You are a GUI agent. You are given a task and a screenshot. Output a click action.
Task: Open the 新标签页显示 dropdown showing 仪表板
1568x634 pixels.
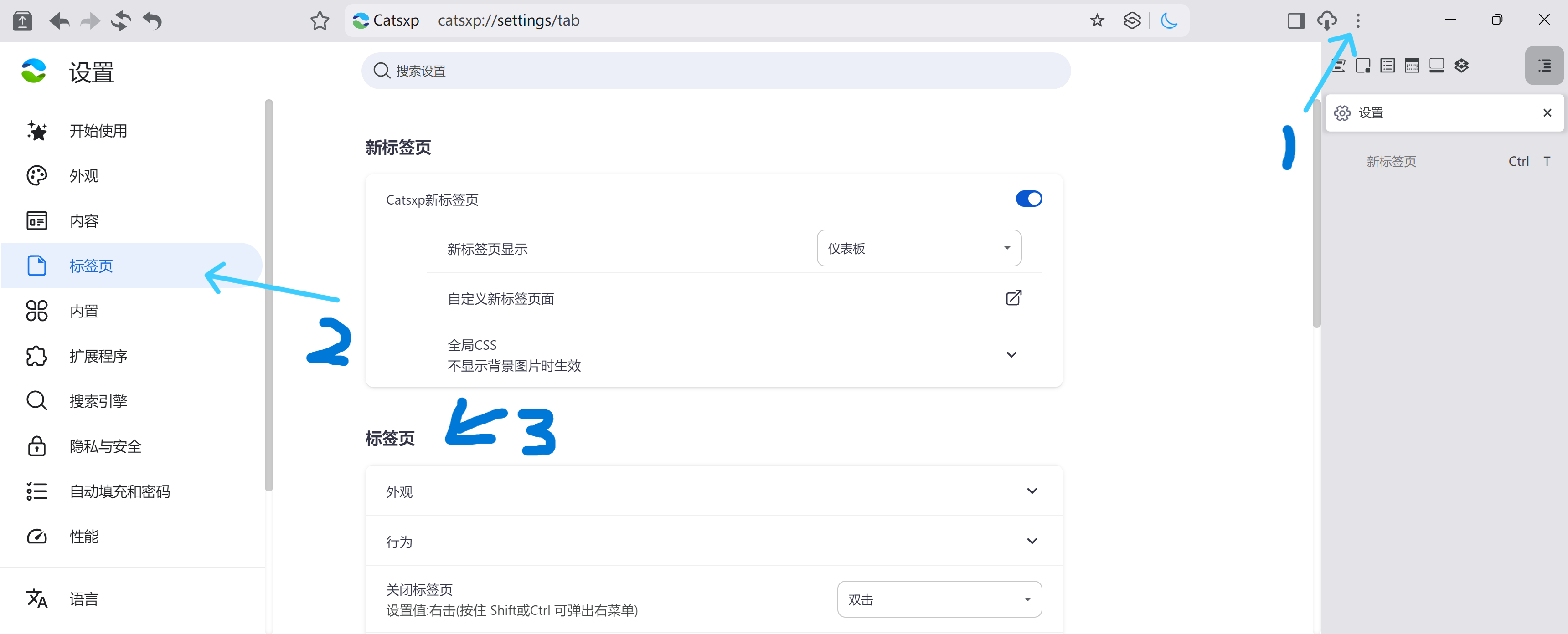[x=918, y=248]
